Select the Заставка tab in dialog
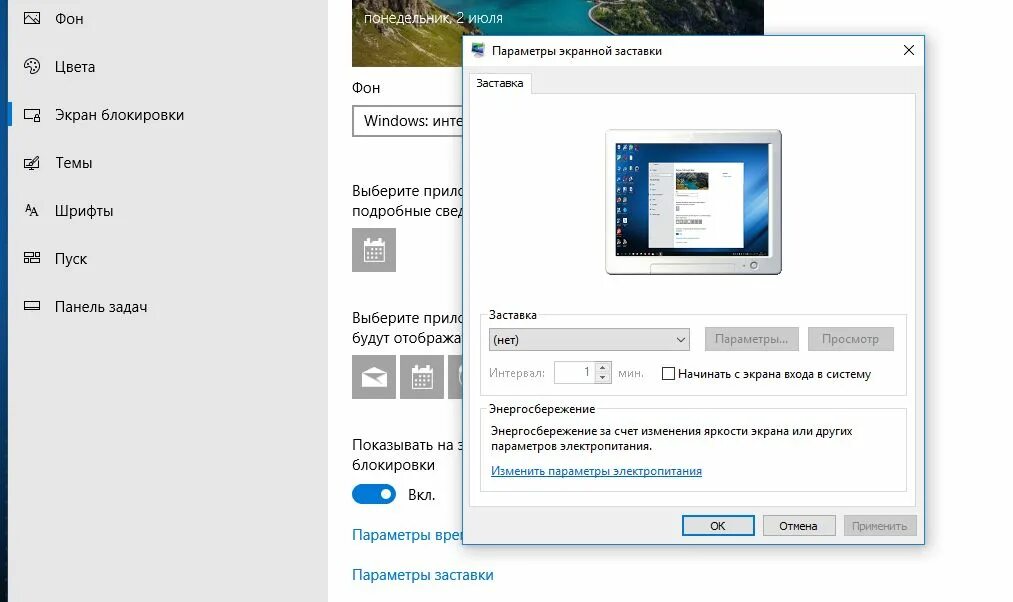Image resolution: width=1013 pixels, height=602 pixels. [499, 83]
